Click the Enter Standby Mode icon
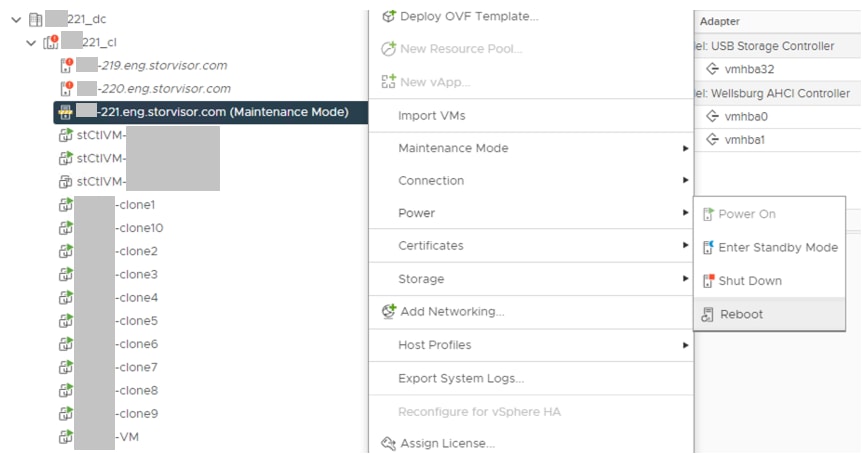Image resolution: width=862 pixels, height=455 pixels. click(x=708, y=247)
